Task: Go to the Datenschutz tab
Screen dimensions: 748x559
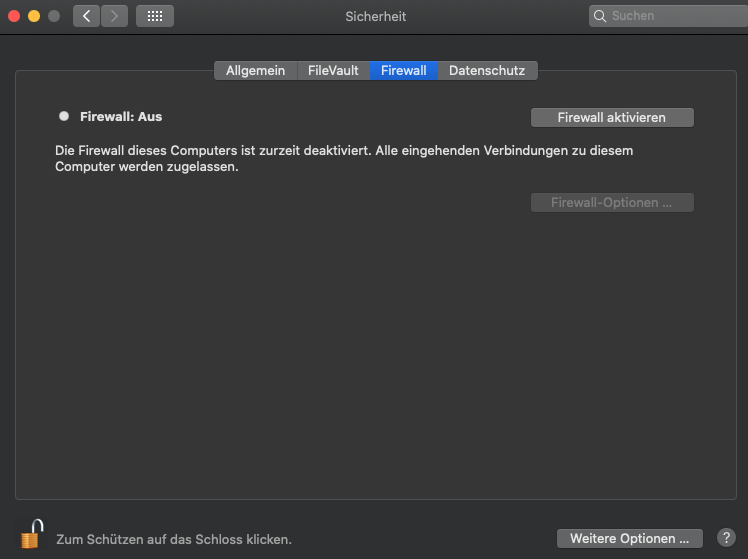Action: pyautogui.click(x=487, y=70)
